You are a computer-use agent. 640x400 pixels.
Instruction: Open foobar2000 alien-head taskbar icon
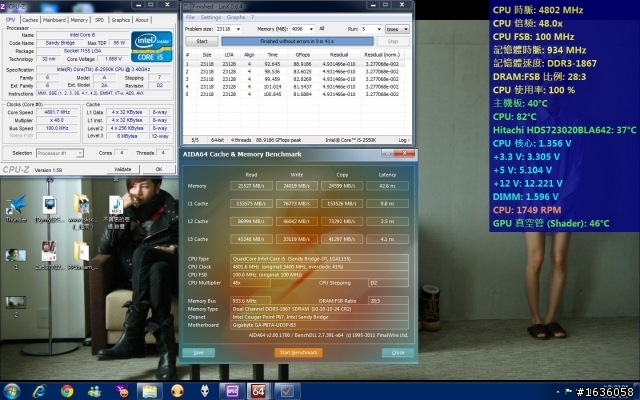coord(204,391)
